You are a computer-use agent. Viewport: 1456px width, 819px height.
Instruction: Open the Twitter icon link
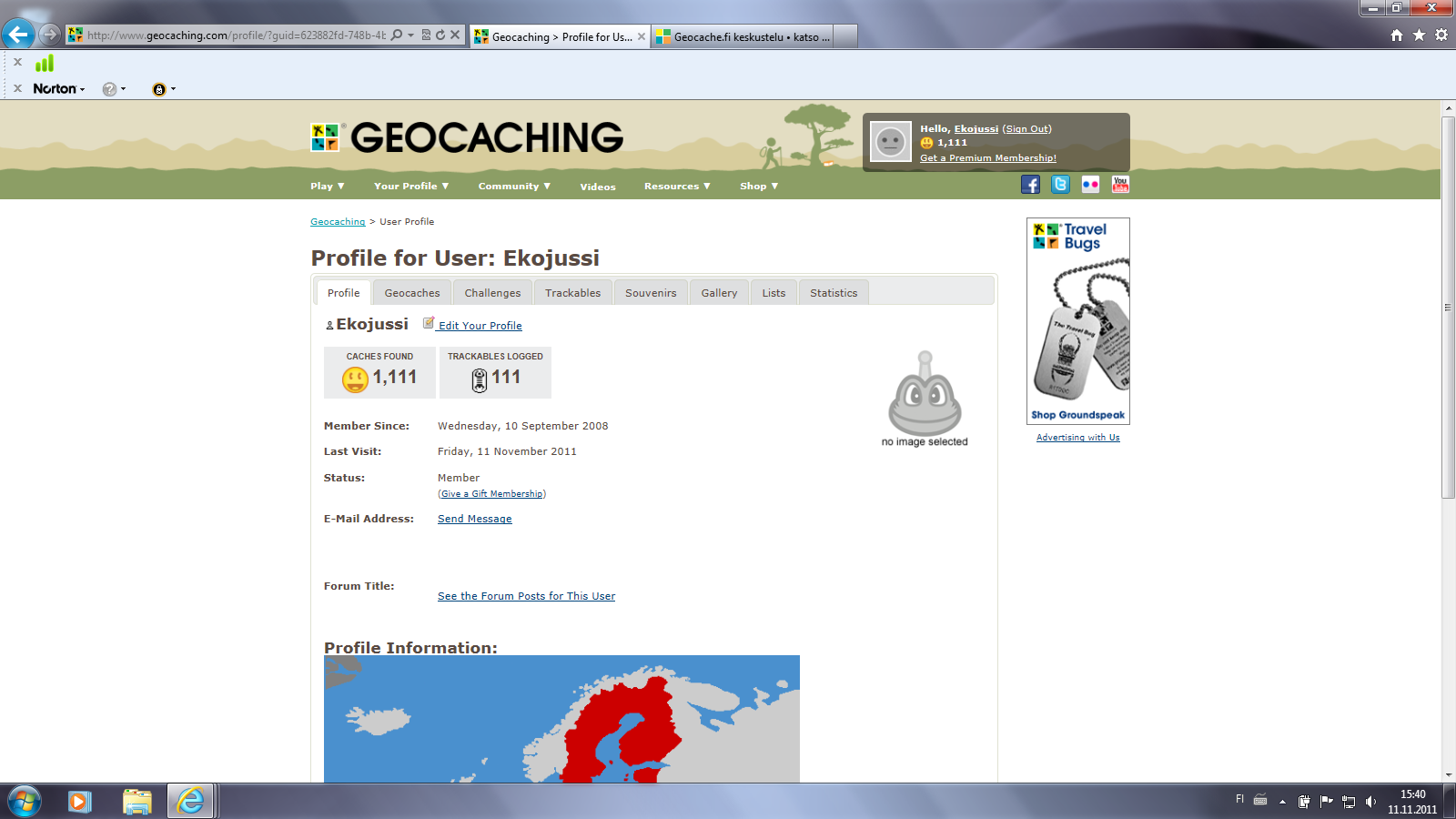[x=1060, y=185]
